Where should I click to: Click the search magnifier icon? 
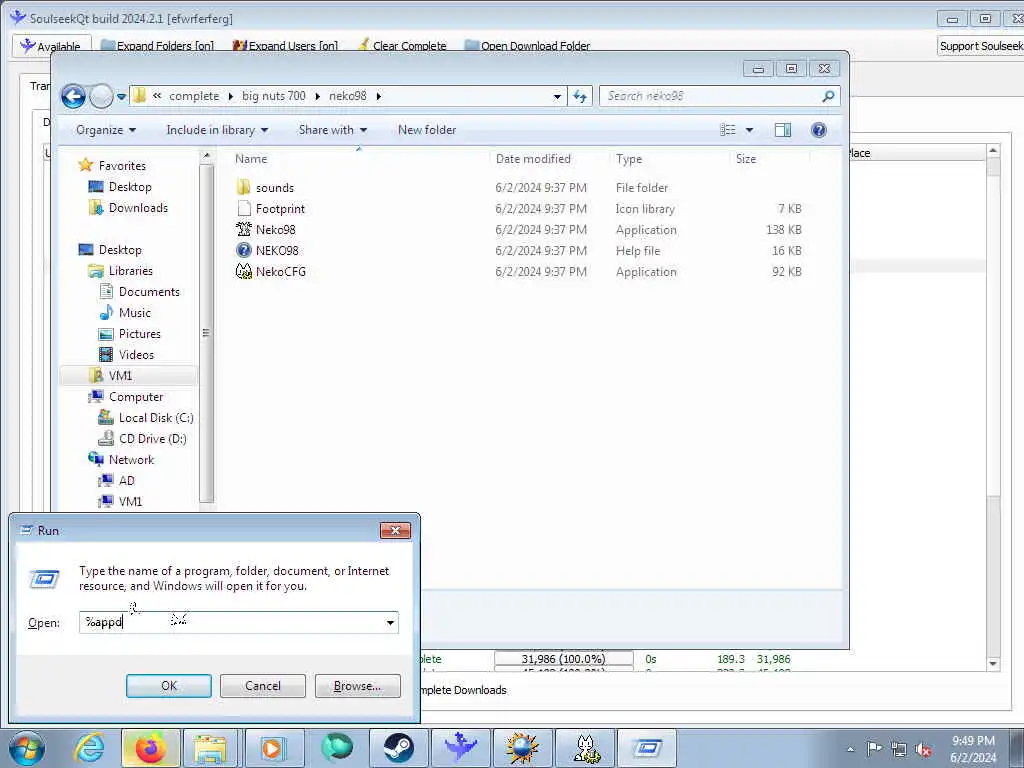coord(828,96)
